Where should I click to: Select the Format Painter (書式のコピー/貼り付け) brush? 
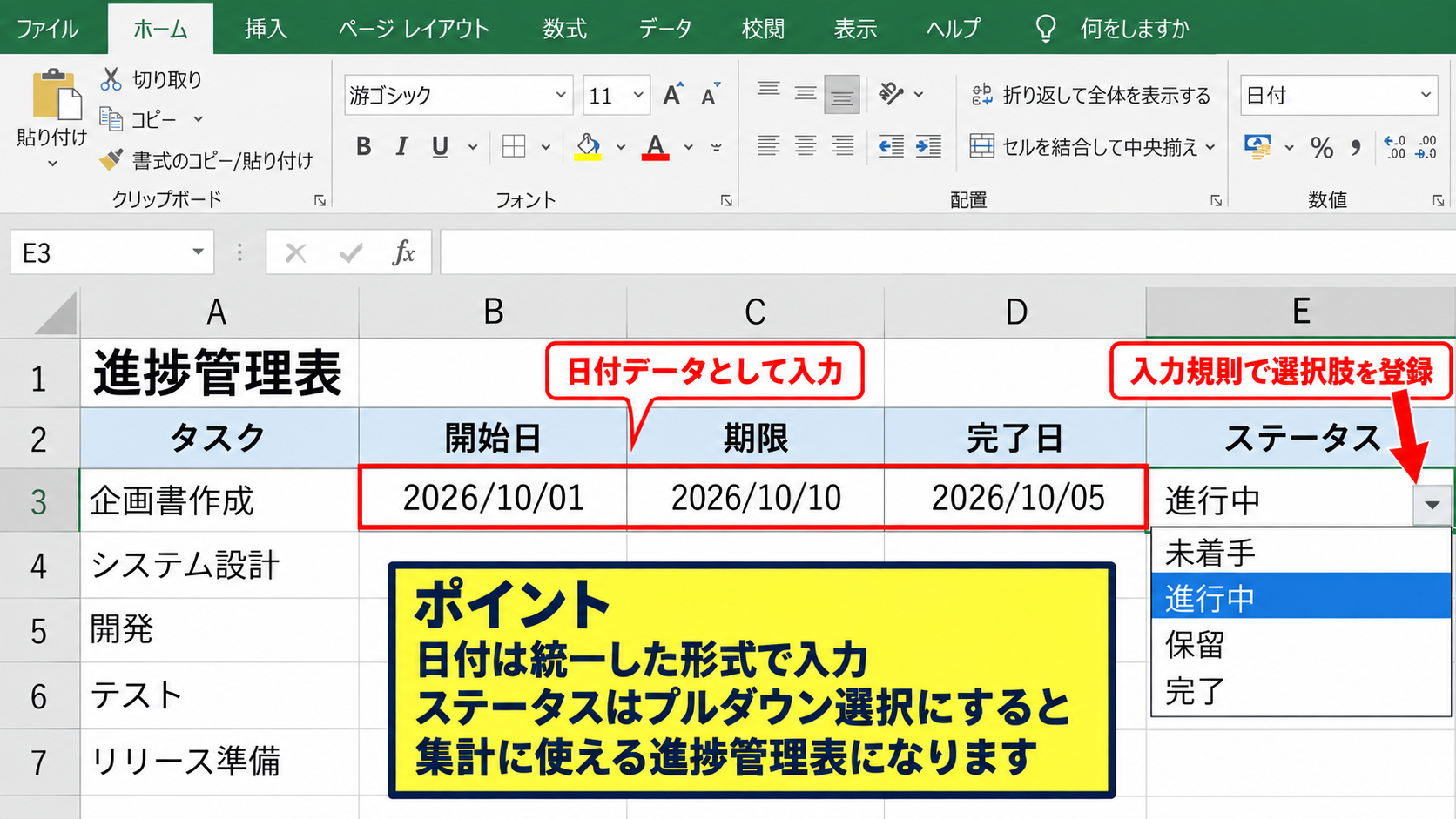coord(111,160)
